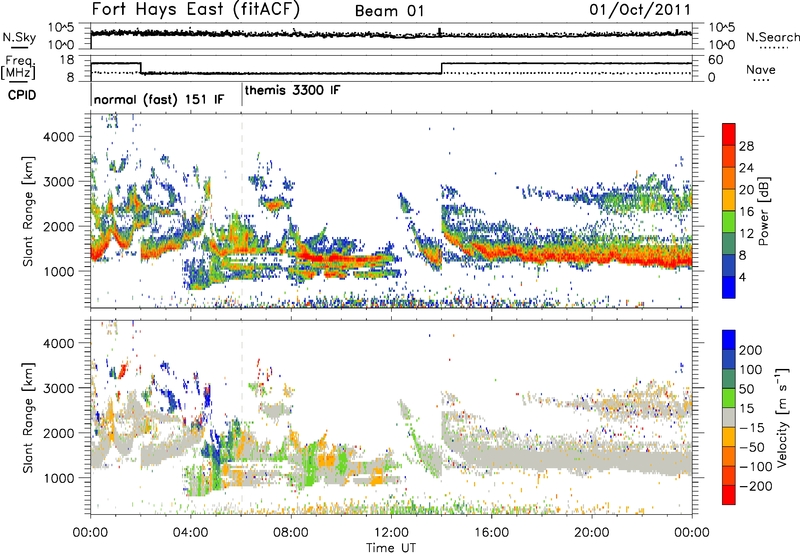Viewport: 800px width, 554px height.
Task: Click the 'Velocity [m s⁻¹]' color bar title
Action: 782,417
